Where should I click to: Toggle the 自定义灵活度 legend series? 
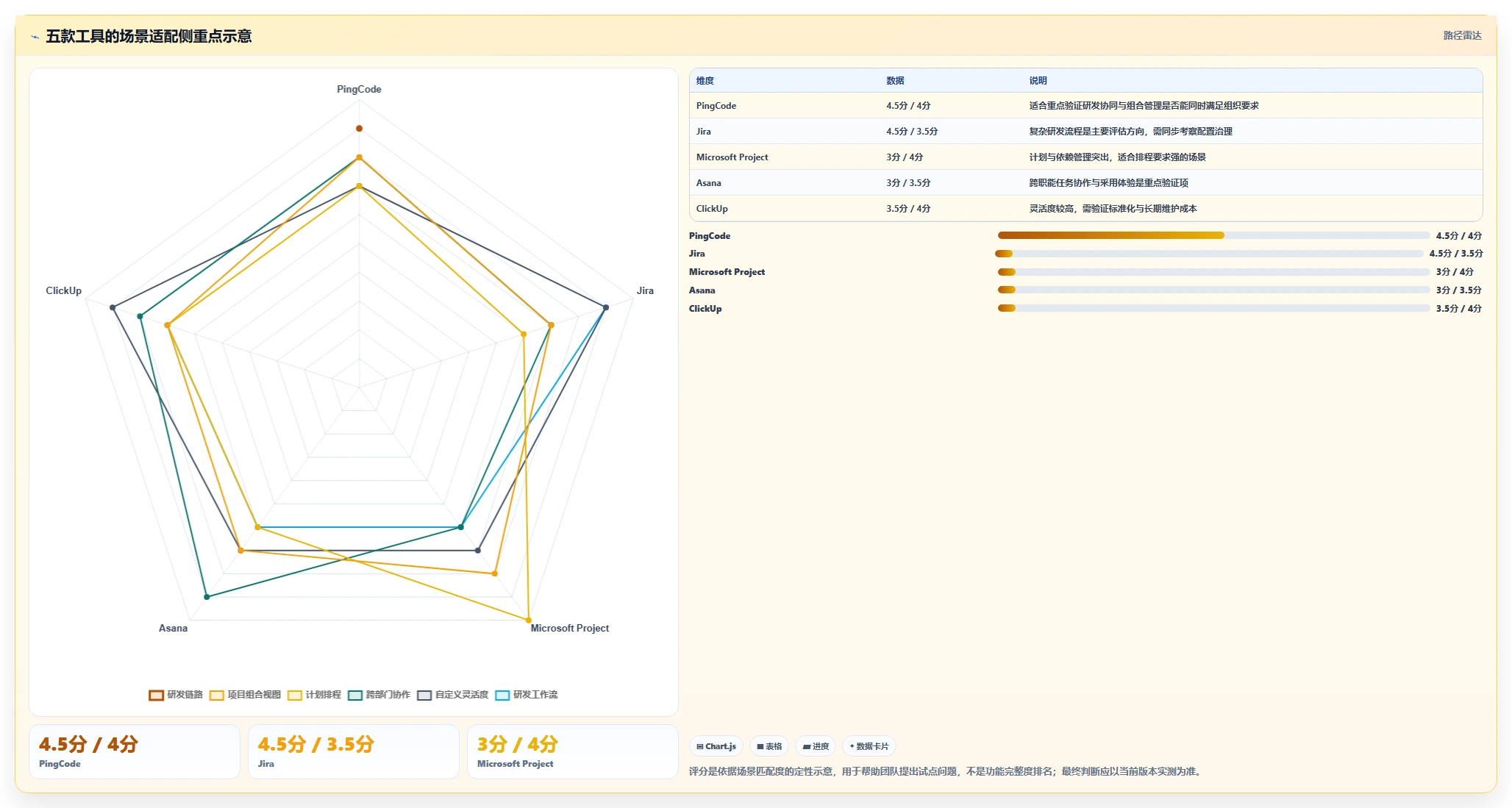point(452,695)
